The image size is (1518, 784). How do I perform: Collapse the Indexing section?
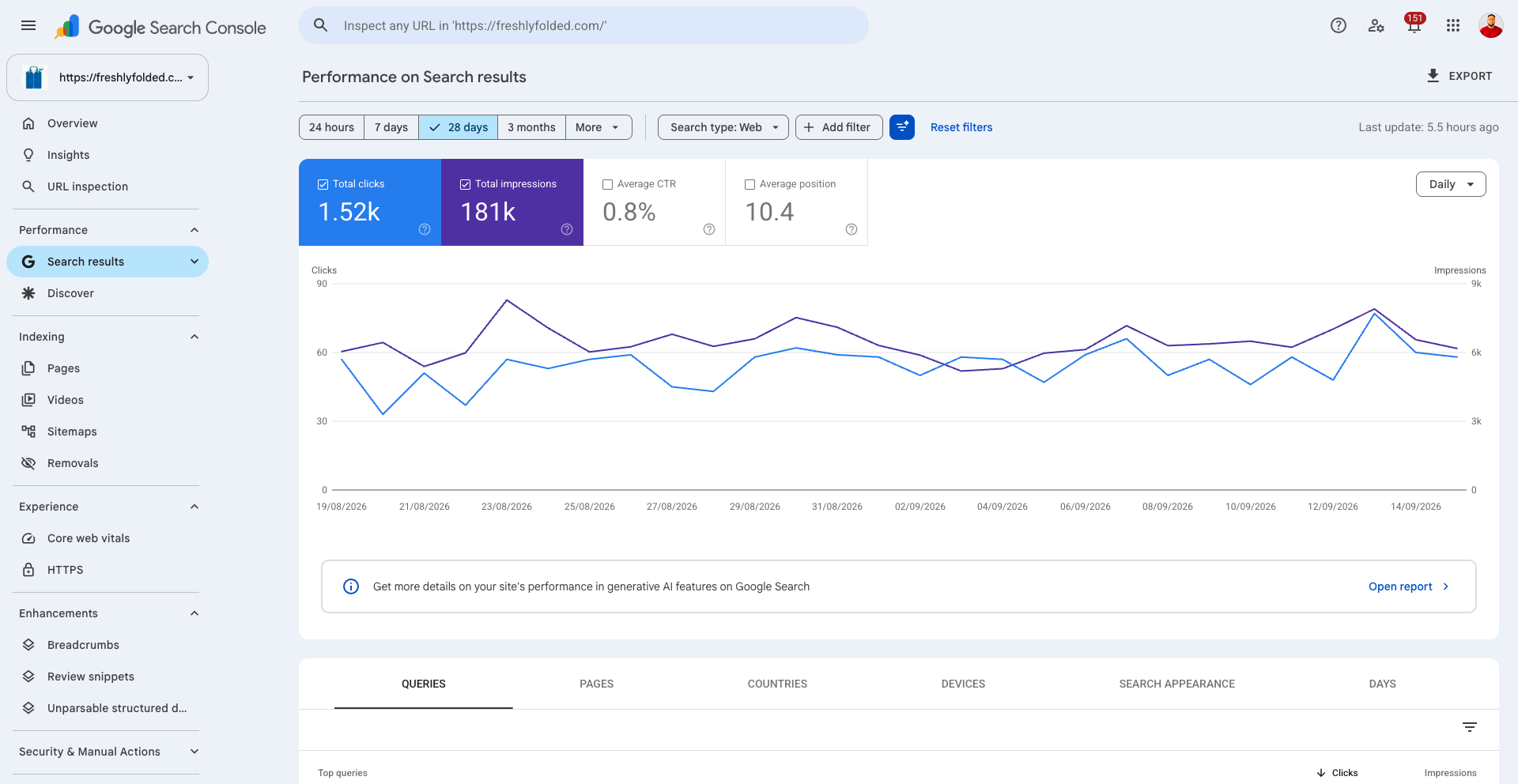point(194,337)
